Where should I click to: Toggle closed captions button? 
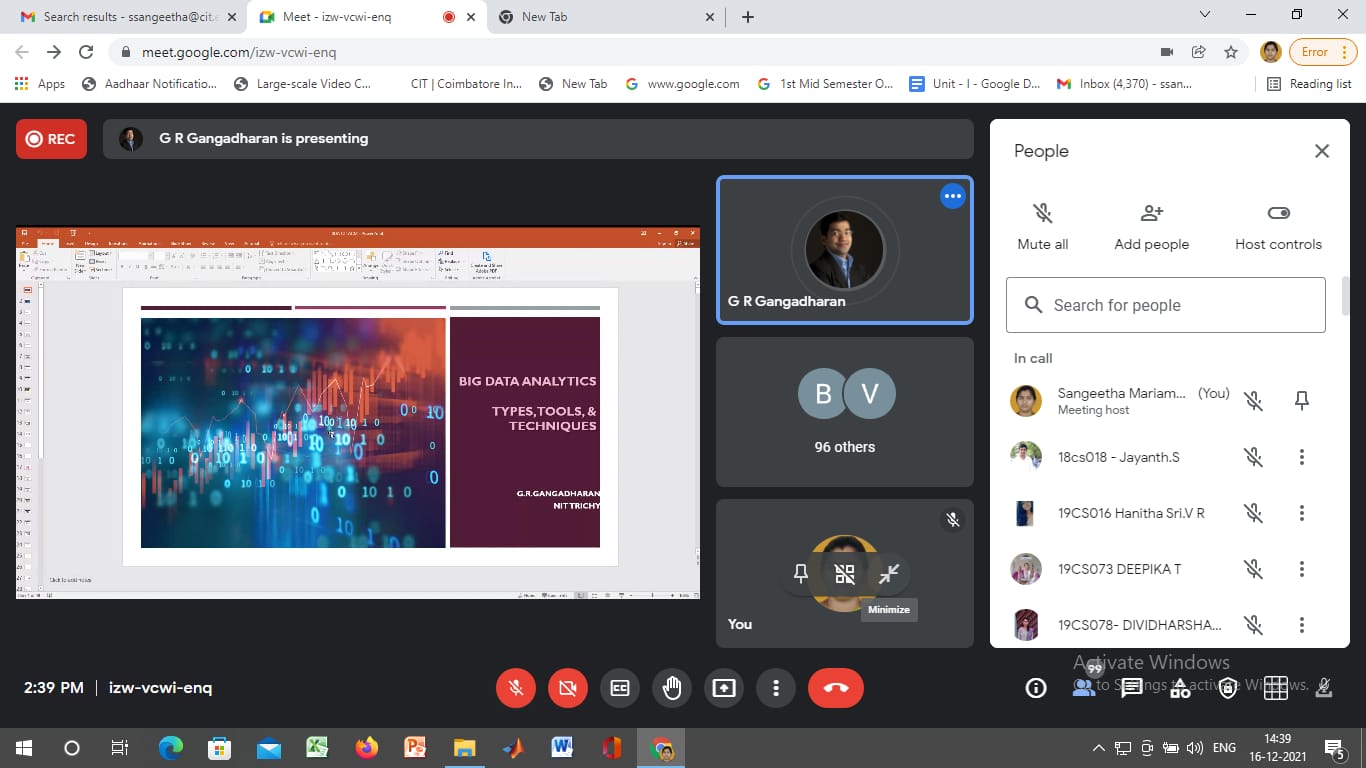620,688
